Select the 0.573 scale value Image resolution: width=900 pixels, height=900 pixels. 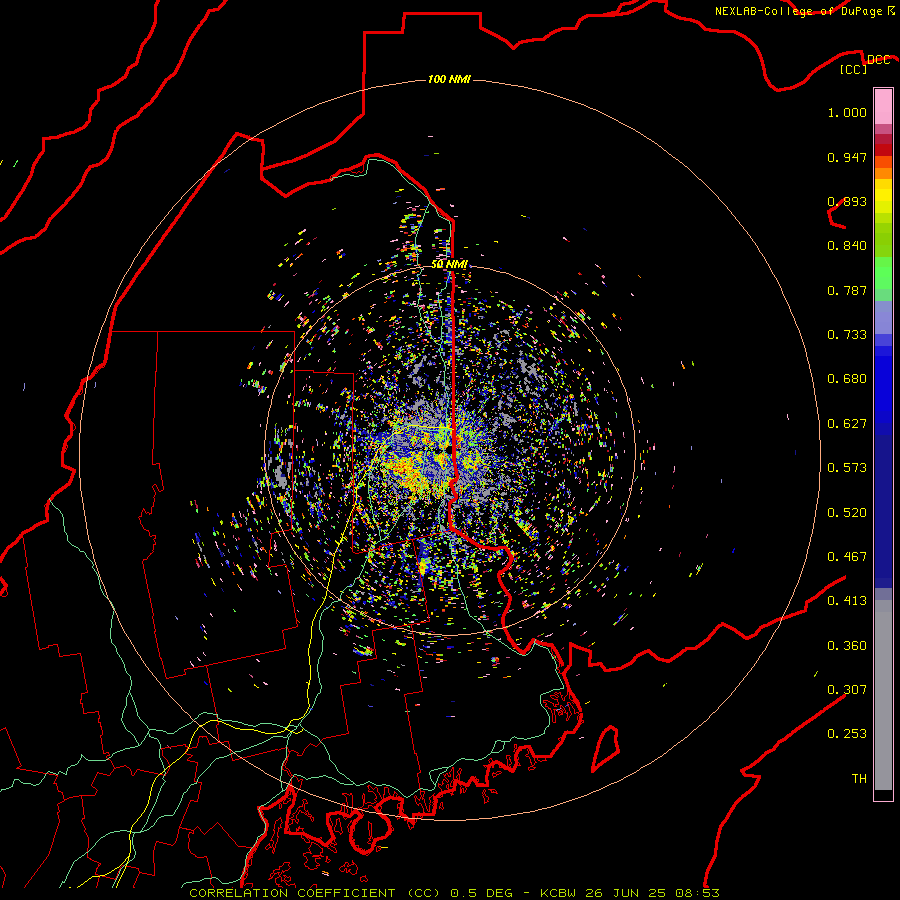pos(847,468)
